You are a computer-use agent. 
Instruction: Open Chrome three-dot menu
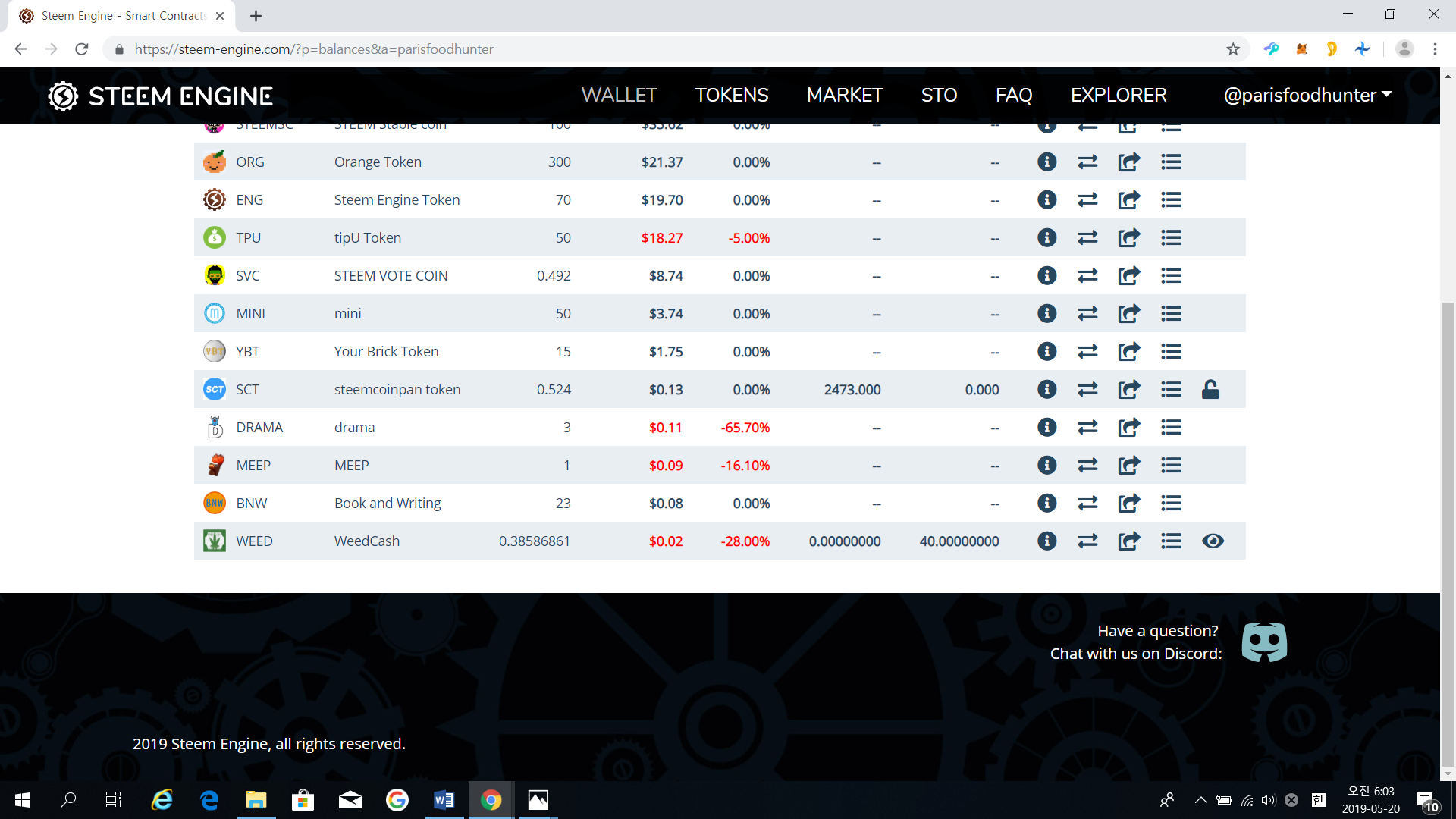click(x=1435, y=49)
